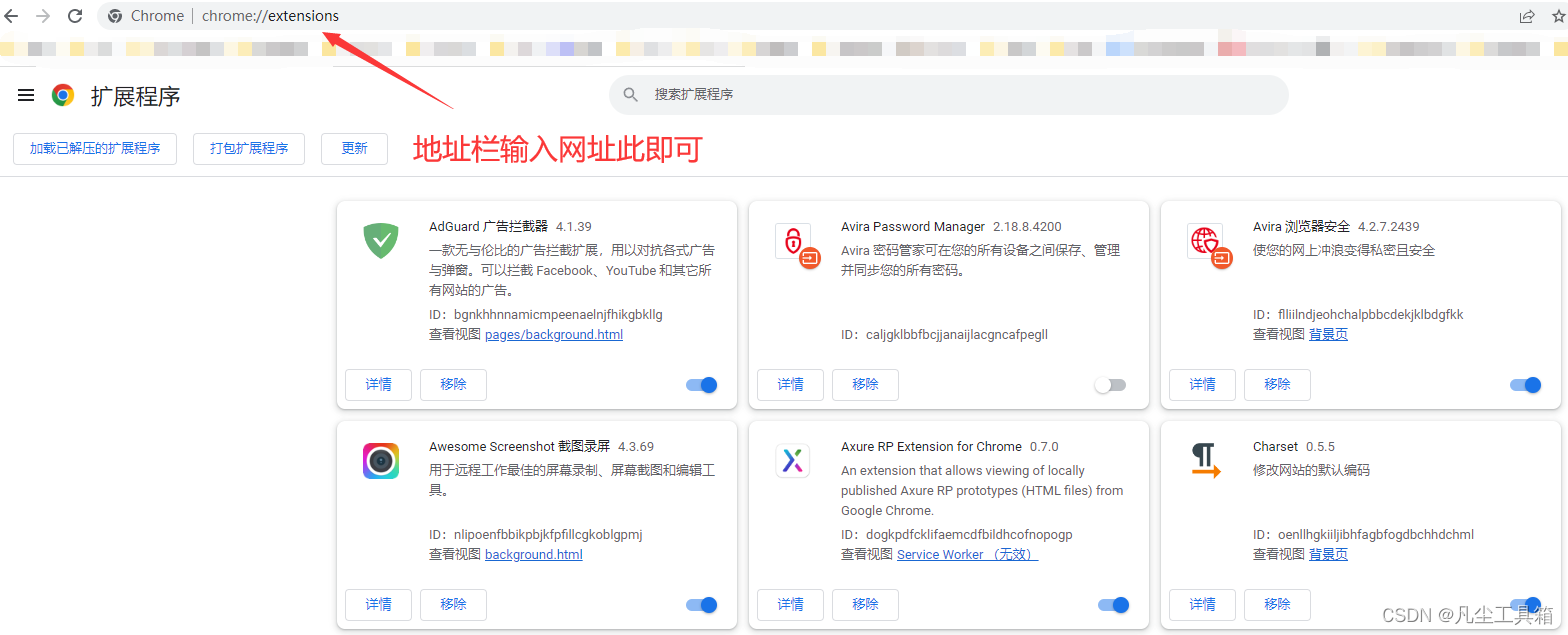
Task: Click Awesome Screenshot version 4.3.69 text
Action: pos(636,447)
